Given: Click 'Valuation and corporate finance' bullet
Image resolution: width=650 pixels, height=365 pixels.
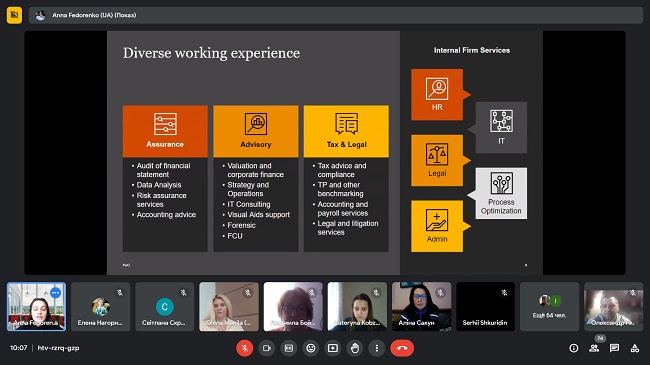Looking at the screenshot, I should [x=255, y=170].
